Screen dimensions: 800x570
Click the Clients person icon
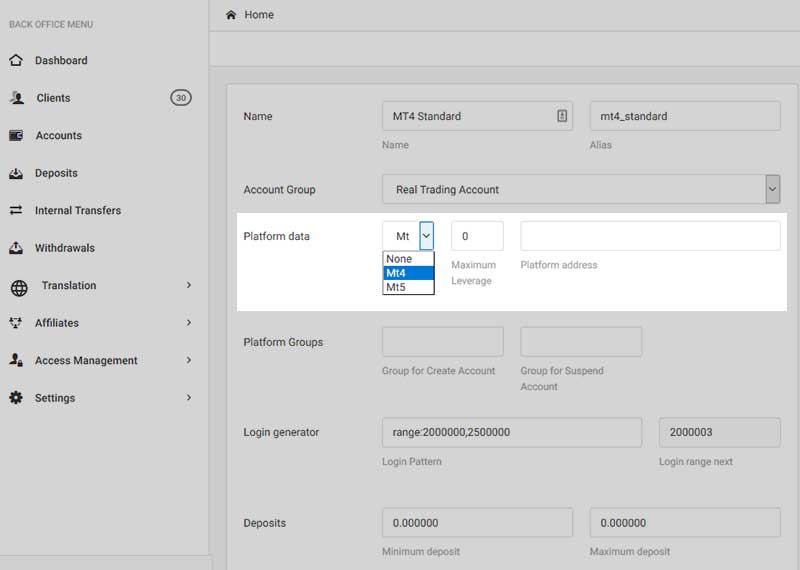(x=16, y=98)
